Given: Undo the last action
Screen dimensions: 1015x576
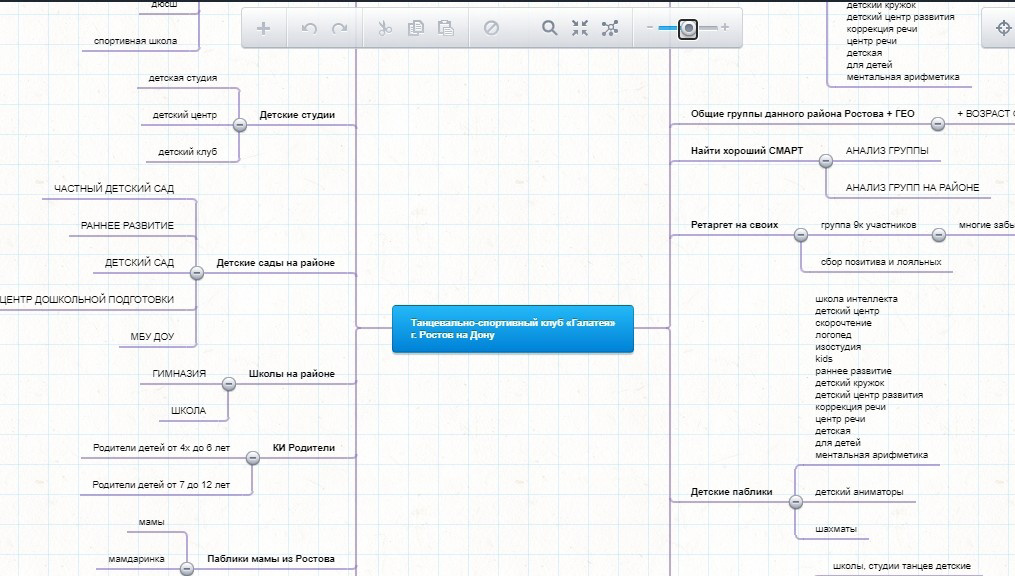Looking at the screenshot, I should point(309,28).
